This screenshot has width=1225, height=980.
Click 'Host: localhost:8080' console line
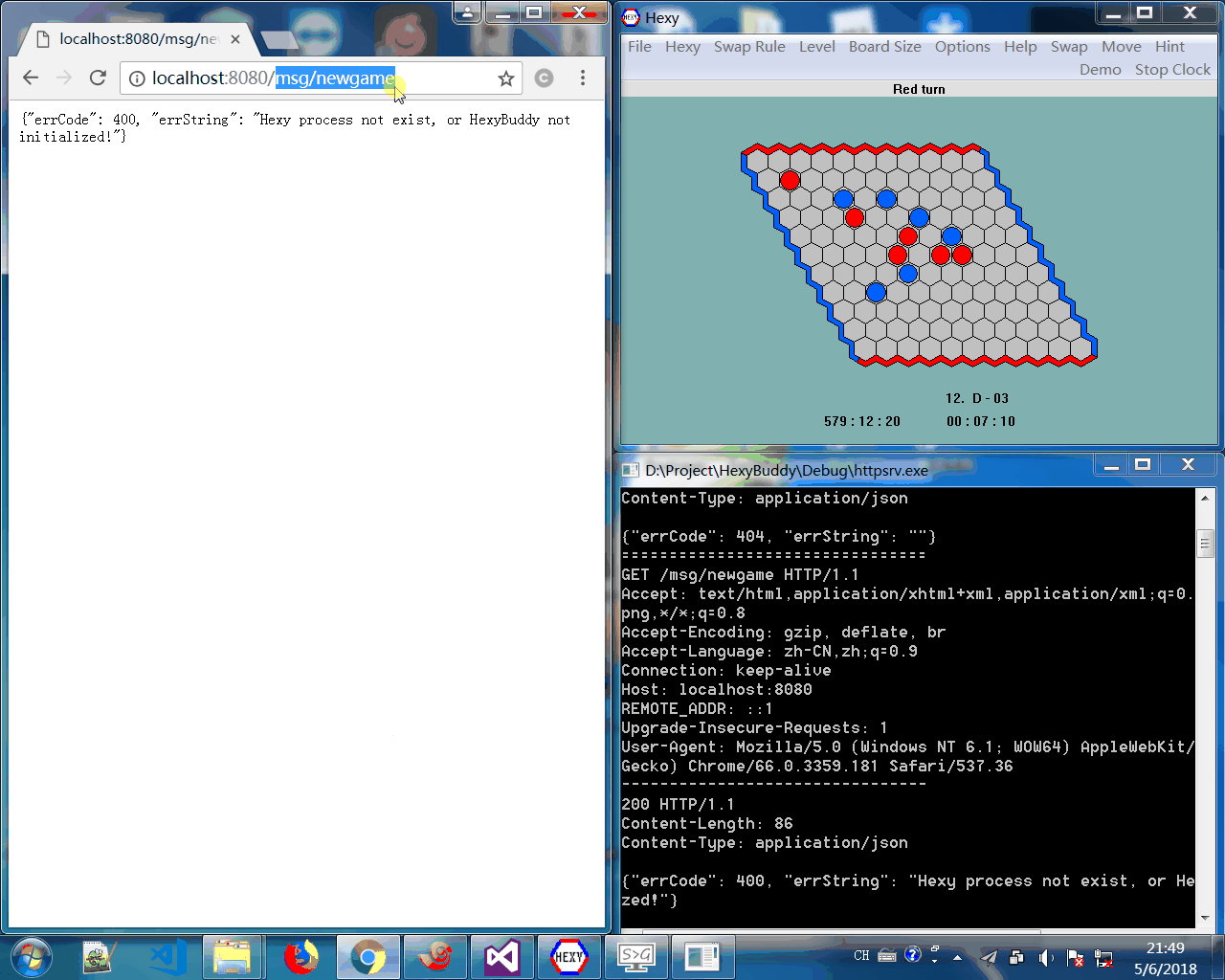(717, 689)
